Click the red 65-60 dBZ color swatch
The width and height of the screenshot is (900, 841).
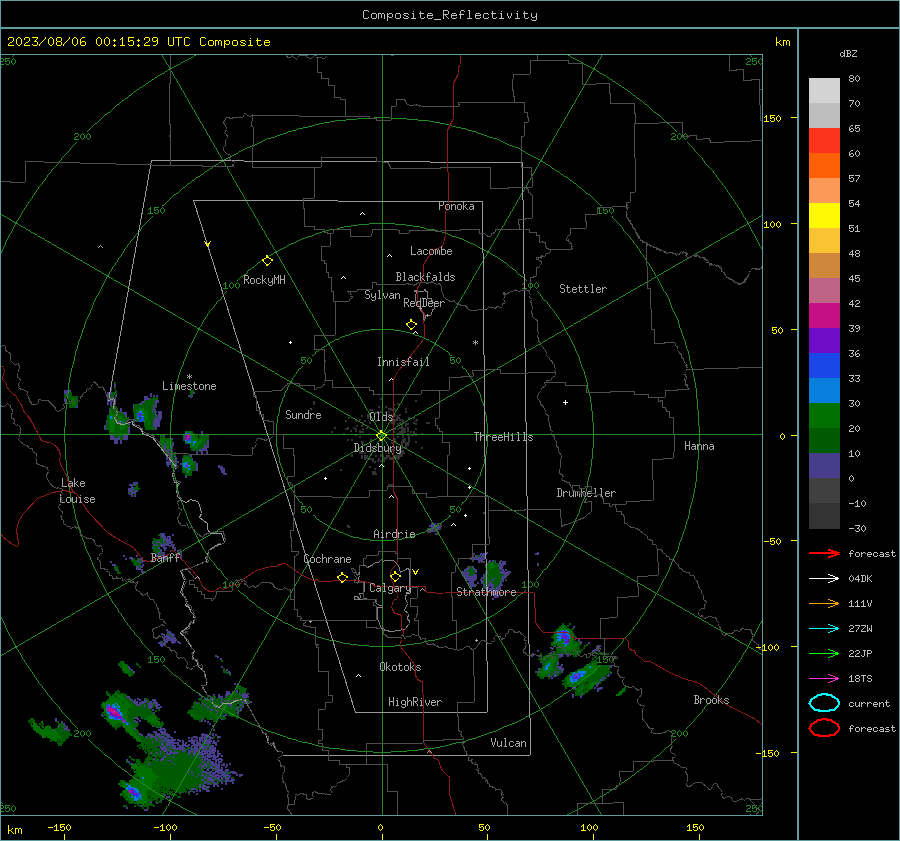(x=824, y=140)
